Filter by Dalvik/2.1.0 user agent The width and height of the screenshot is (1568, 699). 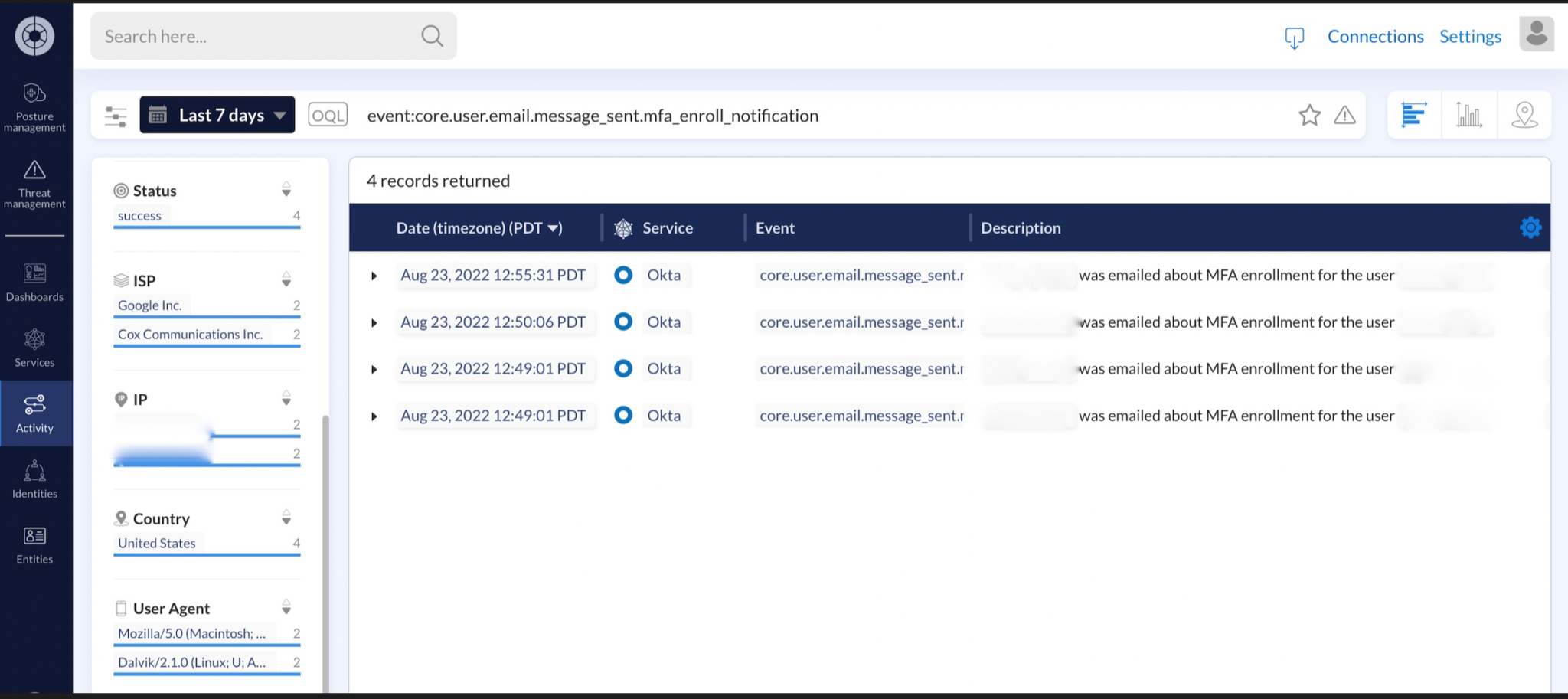pos(192,662)
